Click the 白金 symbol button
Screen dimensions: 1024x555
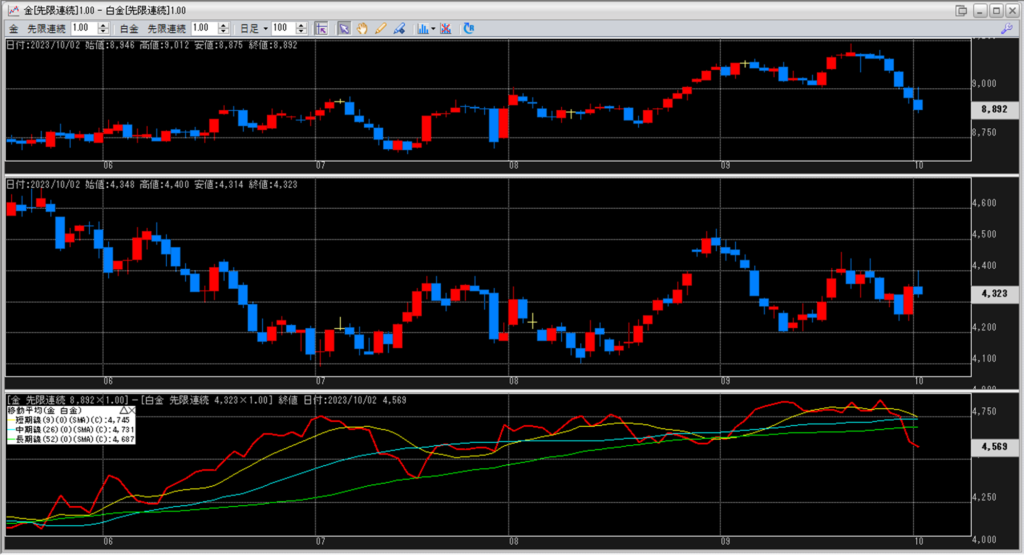click(129, 28)
